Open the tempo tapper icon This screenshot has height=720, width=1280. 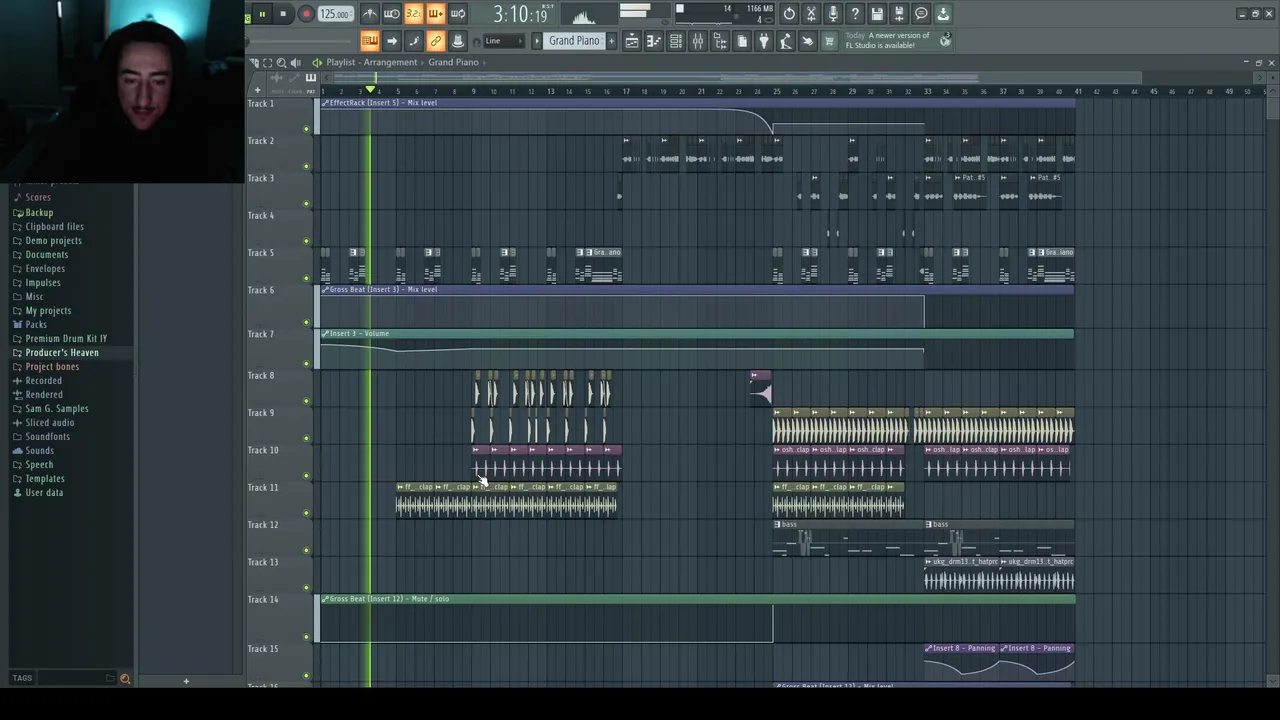pos(786,41)
